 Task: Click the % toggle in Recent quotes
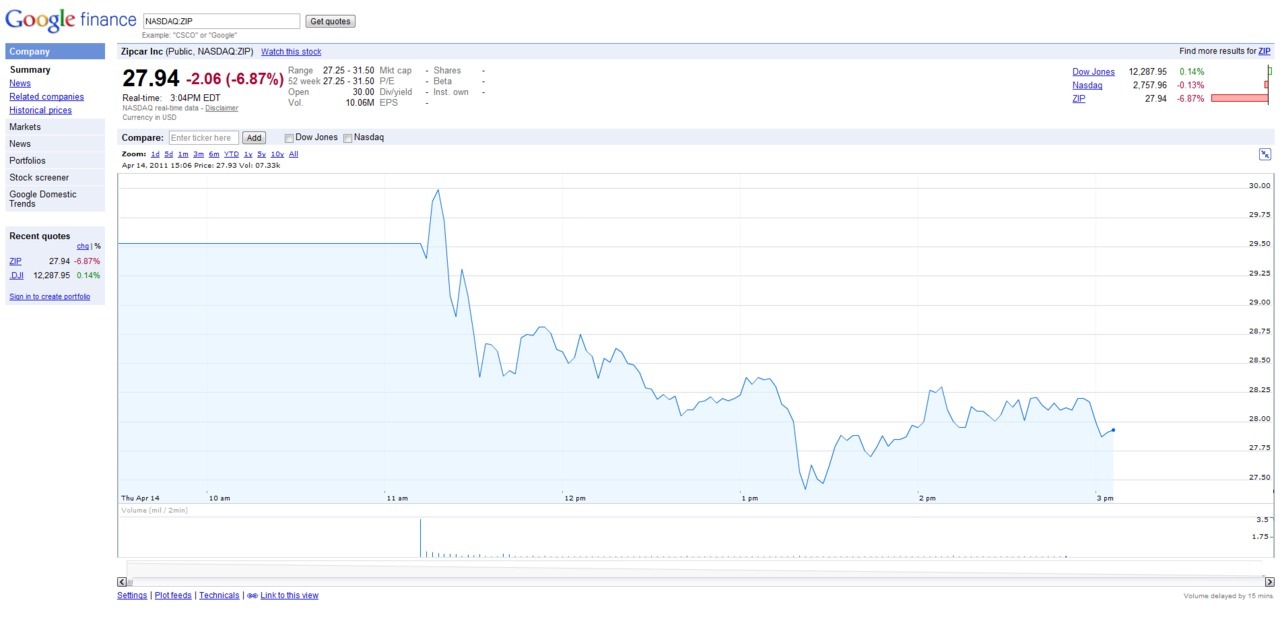point(98,246)
